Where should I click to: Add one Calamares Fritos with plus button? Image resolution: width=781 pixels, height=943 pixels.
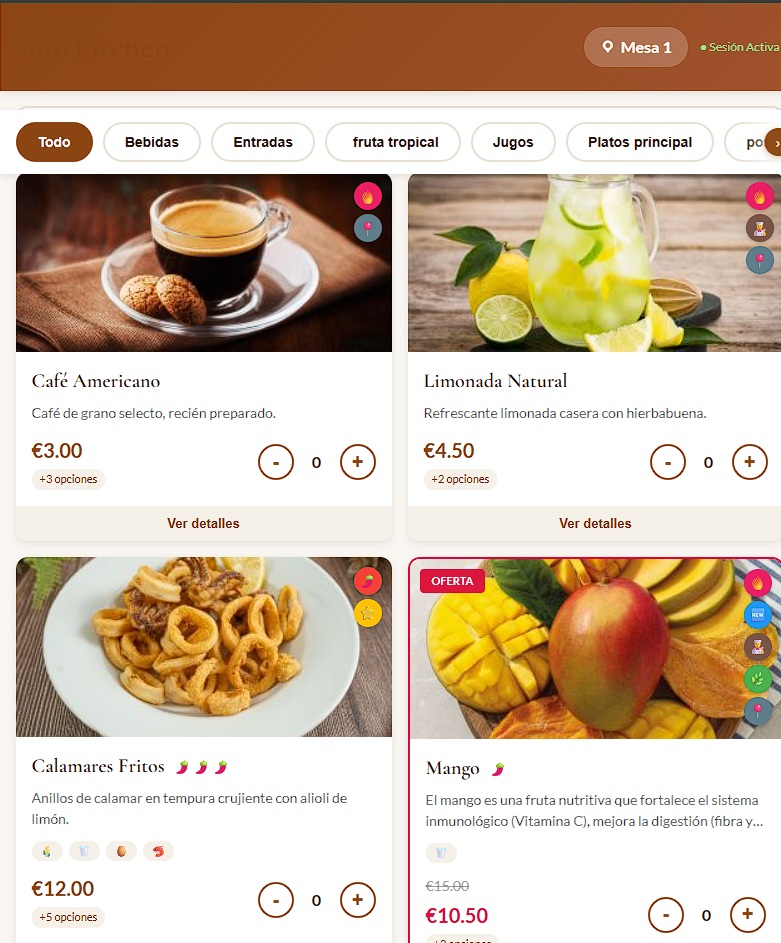(x=358, y=900)
